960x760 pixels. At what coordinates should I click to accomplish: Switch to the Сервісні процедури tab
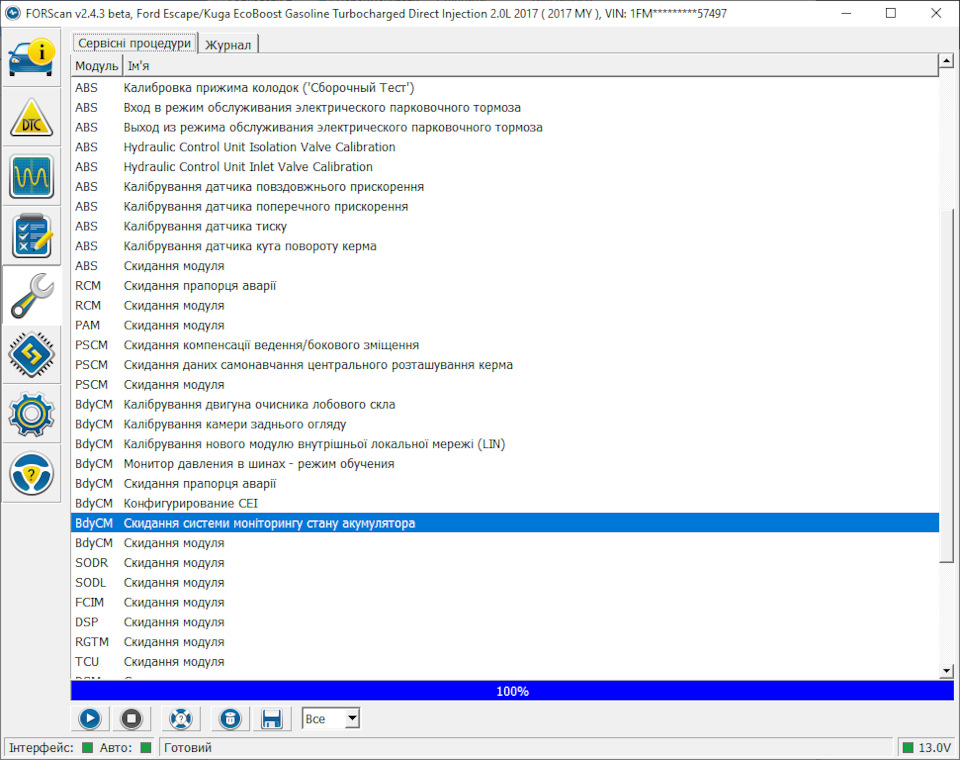(135, 43)
